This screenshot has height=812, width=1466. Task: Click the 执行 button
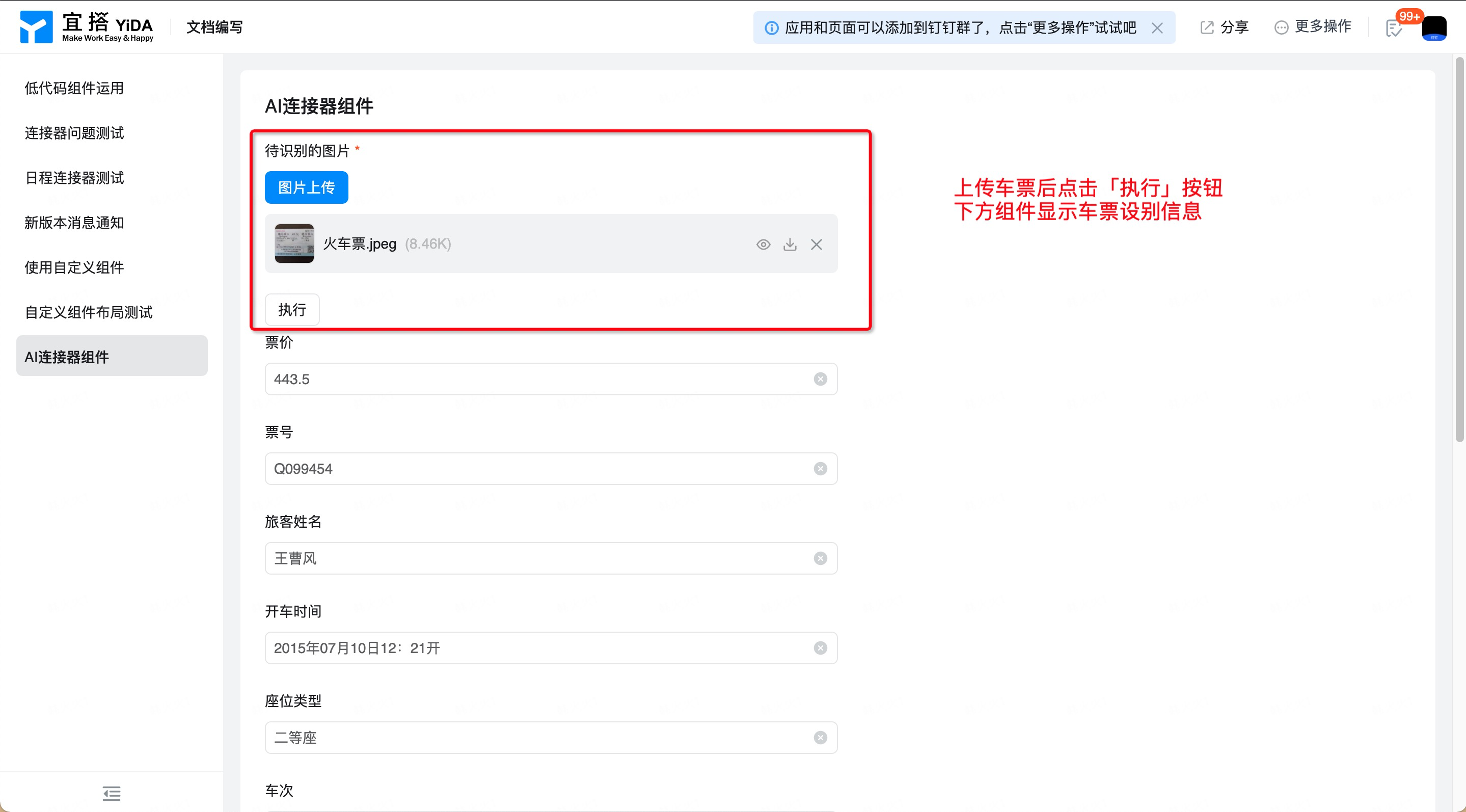click(292, 310)
